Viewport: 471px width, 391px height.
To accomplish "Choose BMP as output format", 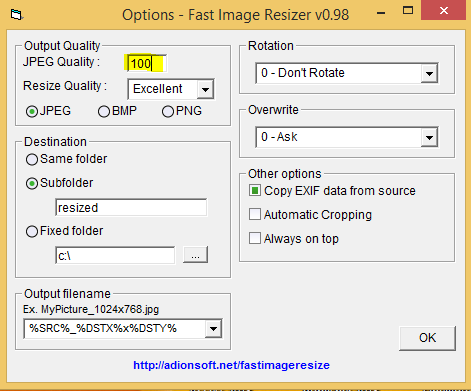I will 104,111.
